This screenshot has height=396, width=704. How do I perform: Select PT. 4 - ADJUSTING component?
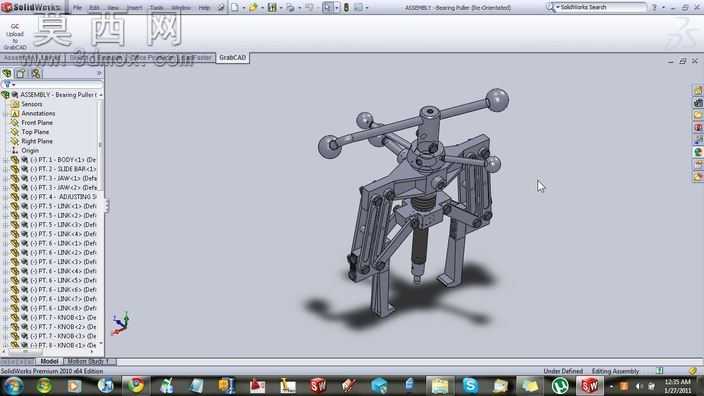pyautogui.click(x=63, y=197)
